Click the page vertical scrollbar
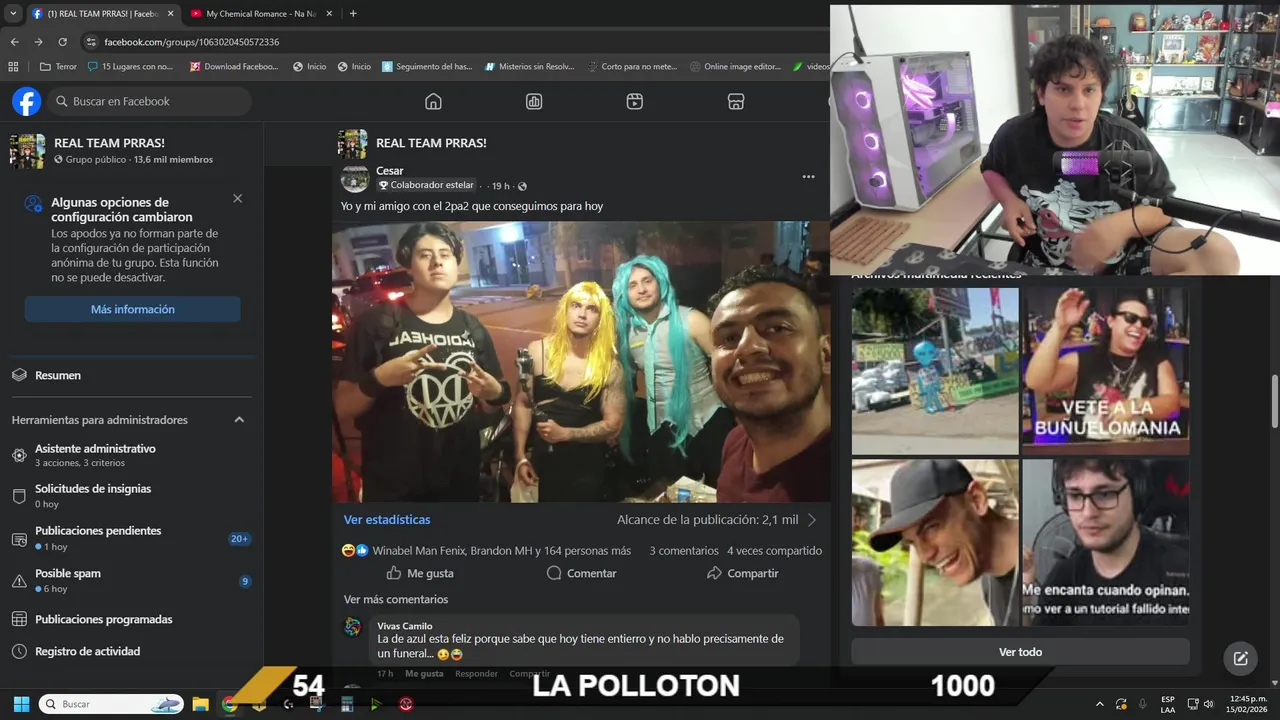1280x720 pixels. pos(1274,401)
